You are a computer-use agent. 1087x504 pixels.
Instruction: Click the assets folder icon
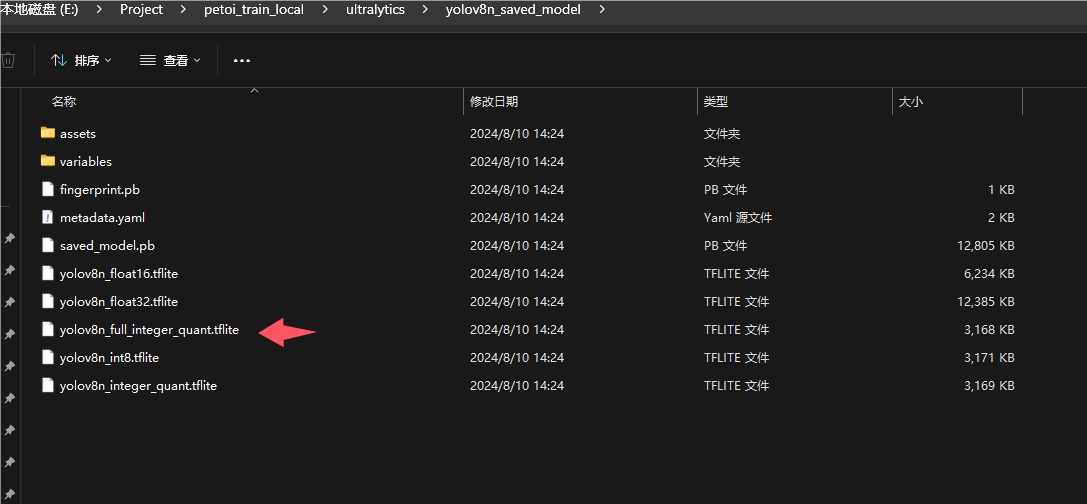click(x=47, y=133)
